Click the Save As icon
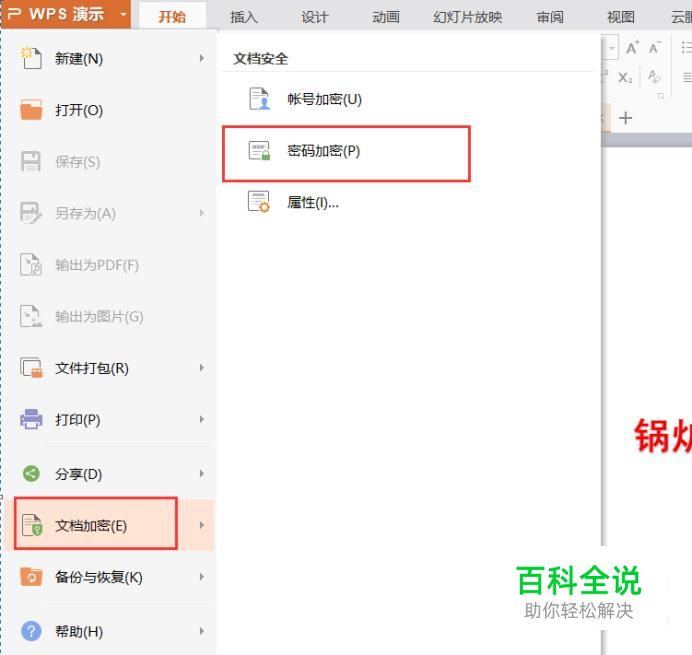This screenshot has width=692, height=655. (x=31, y=213)
